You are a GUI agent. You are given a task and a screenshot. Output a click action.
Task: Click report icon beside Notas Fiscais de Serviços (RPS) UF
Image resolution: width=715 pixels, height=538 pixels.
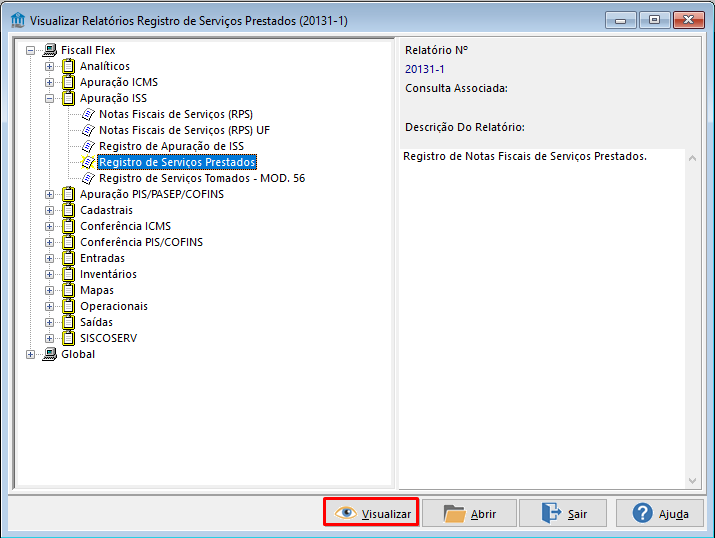tap(88, 130)
